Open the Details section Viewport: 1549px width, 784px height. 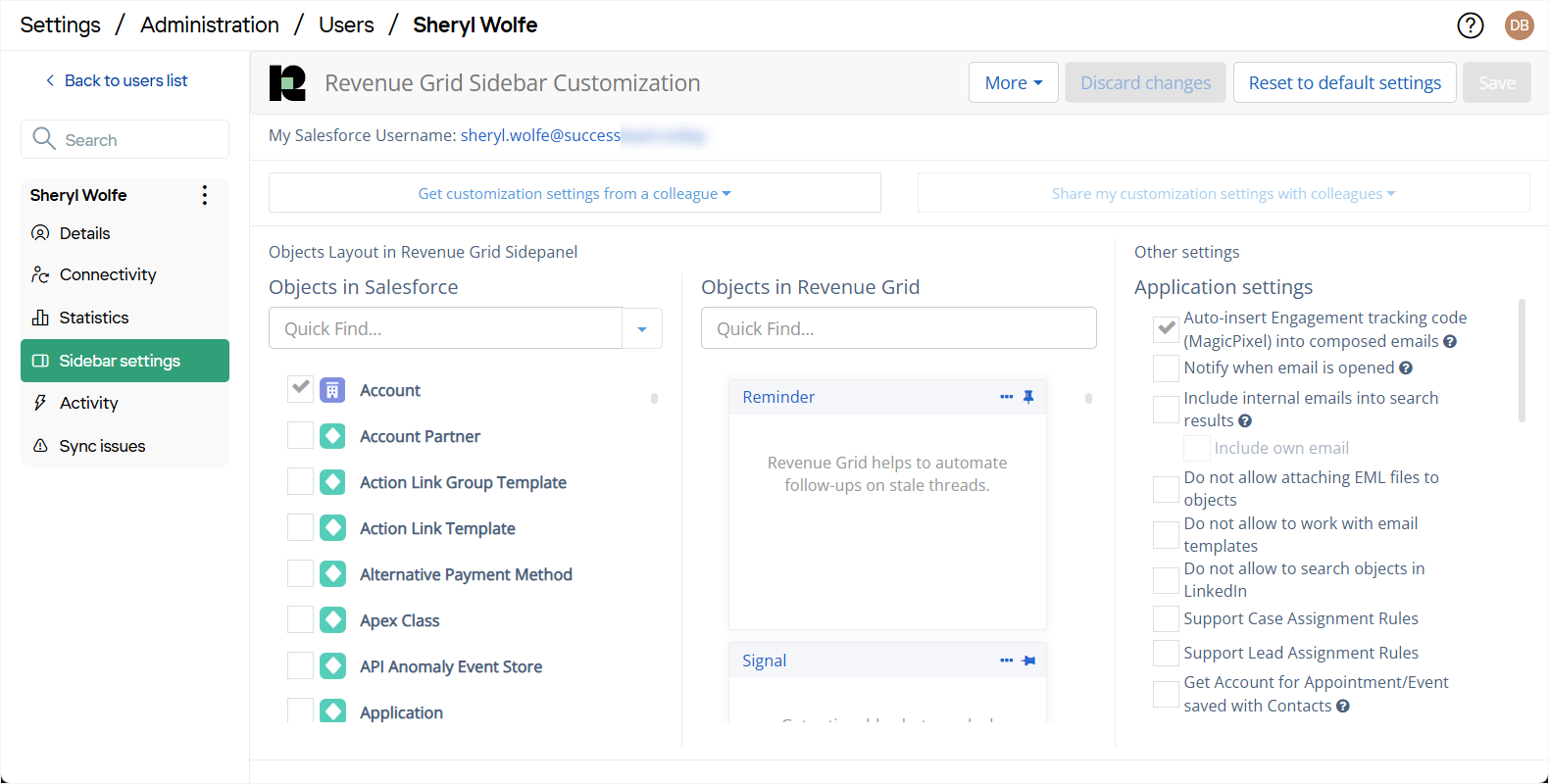125,233
